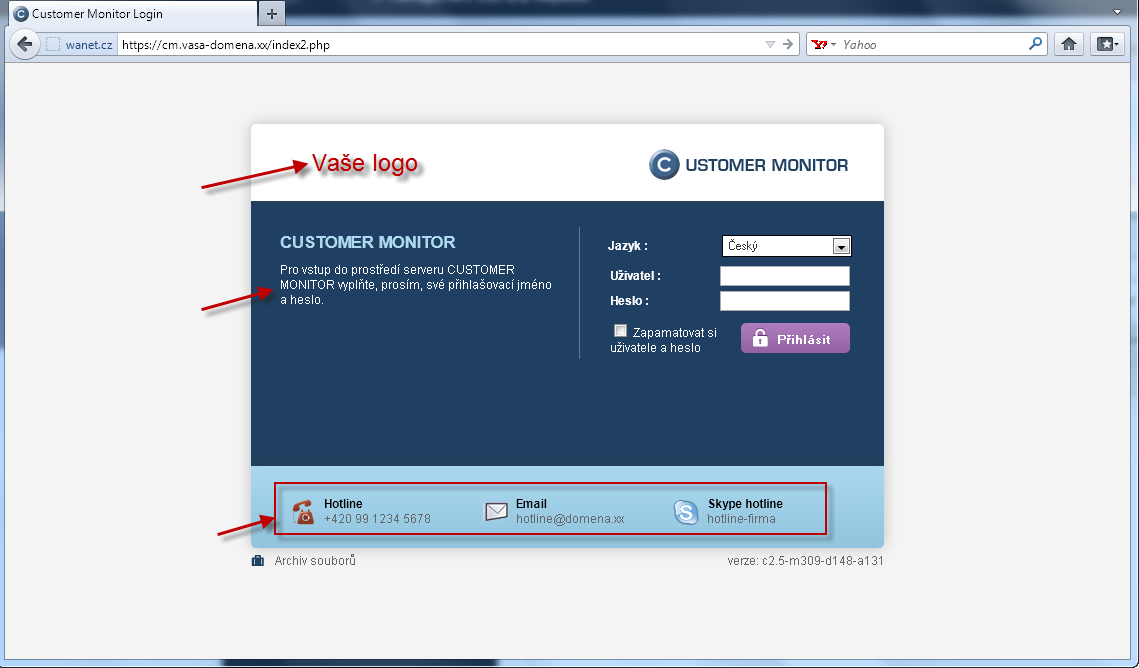Go back with the browser back arrow
The width and height of the screenshot is (1139, 668).
pyautogui.click(x=25, y=44)
